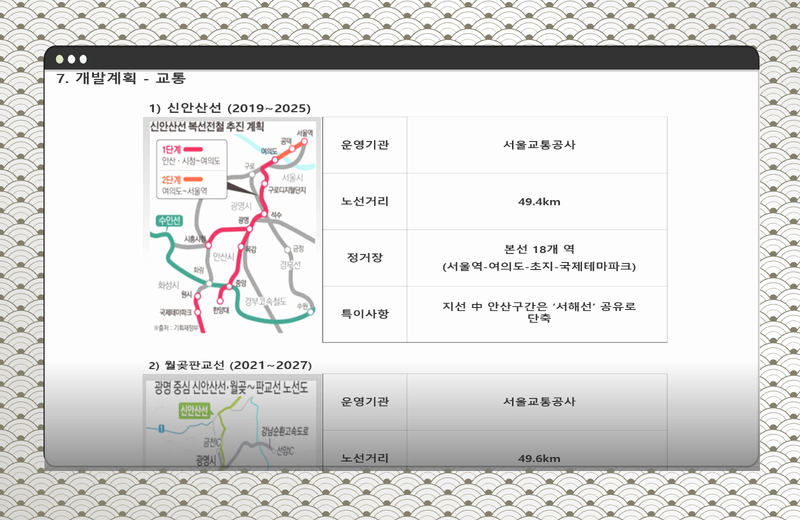Click the 한양대 station label on the map
Viewport: 800px width, 520px height.
[x=221, y=310]
